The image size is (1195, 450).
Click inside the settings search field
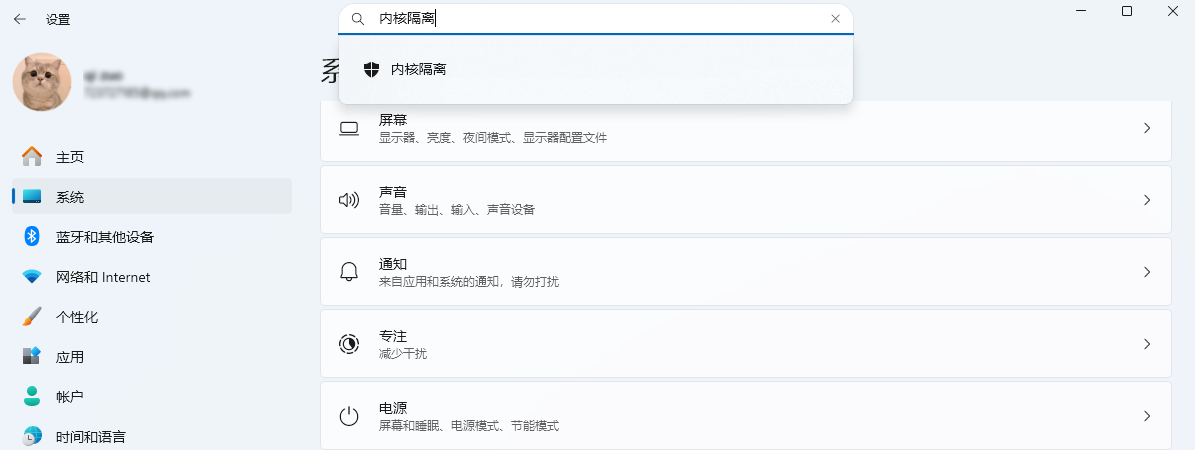pyautogui.click(x=600, y=19)
